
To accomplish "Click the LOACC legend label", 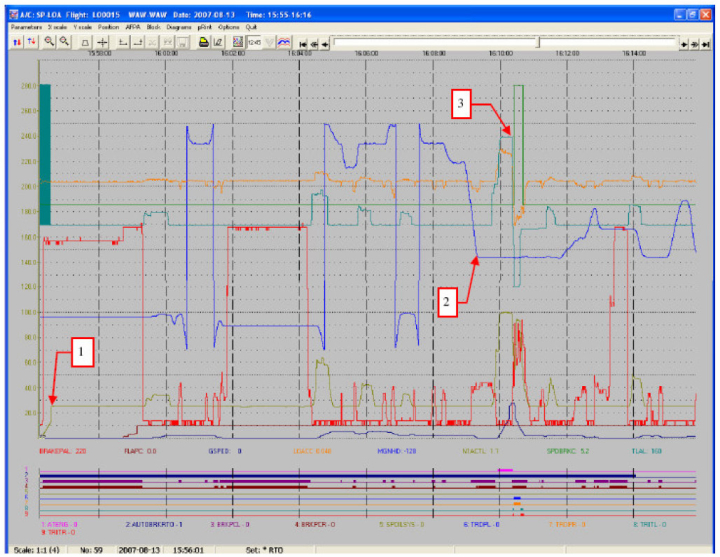I will [x=312, y=451].
